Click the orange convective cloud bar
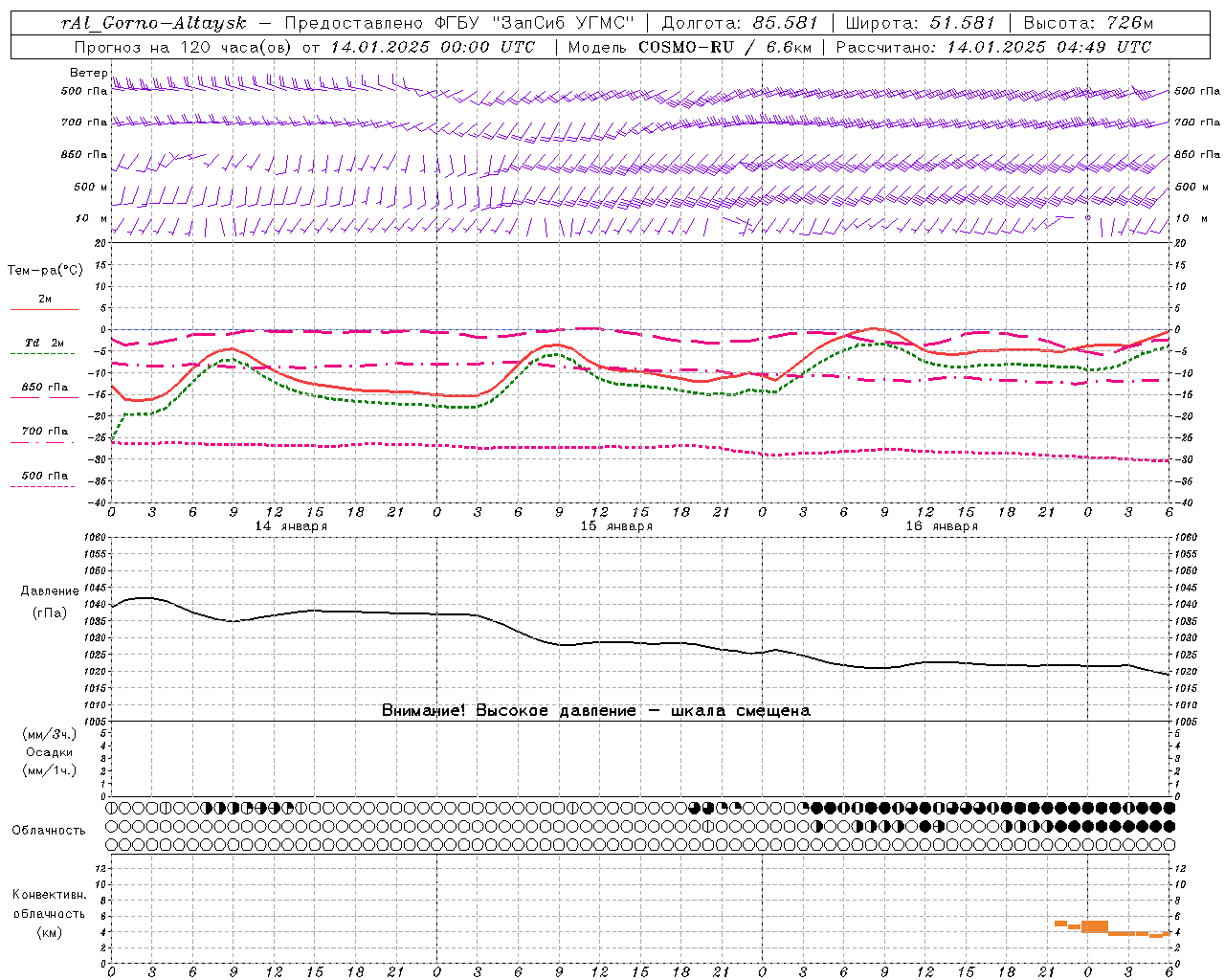 tap(1095, 926)
